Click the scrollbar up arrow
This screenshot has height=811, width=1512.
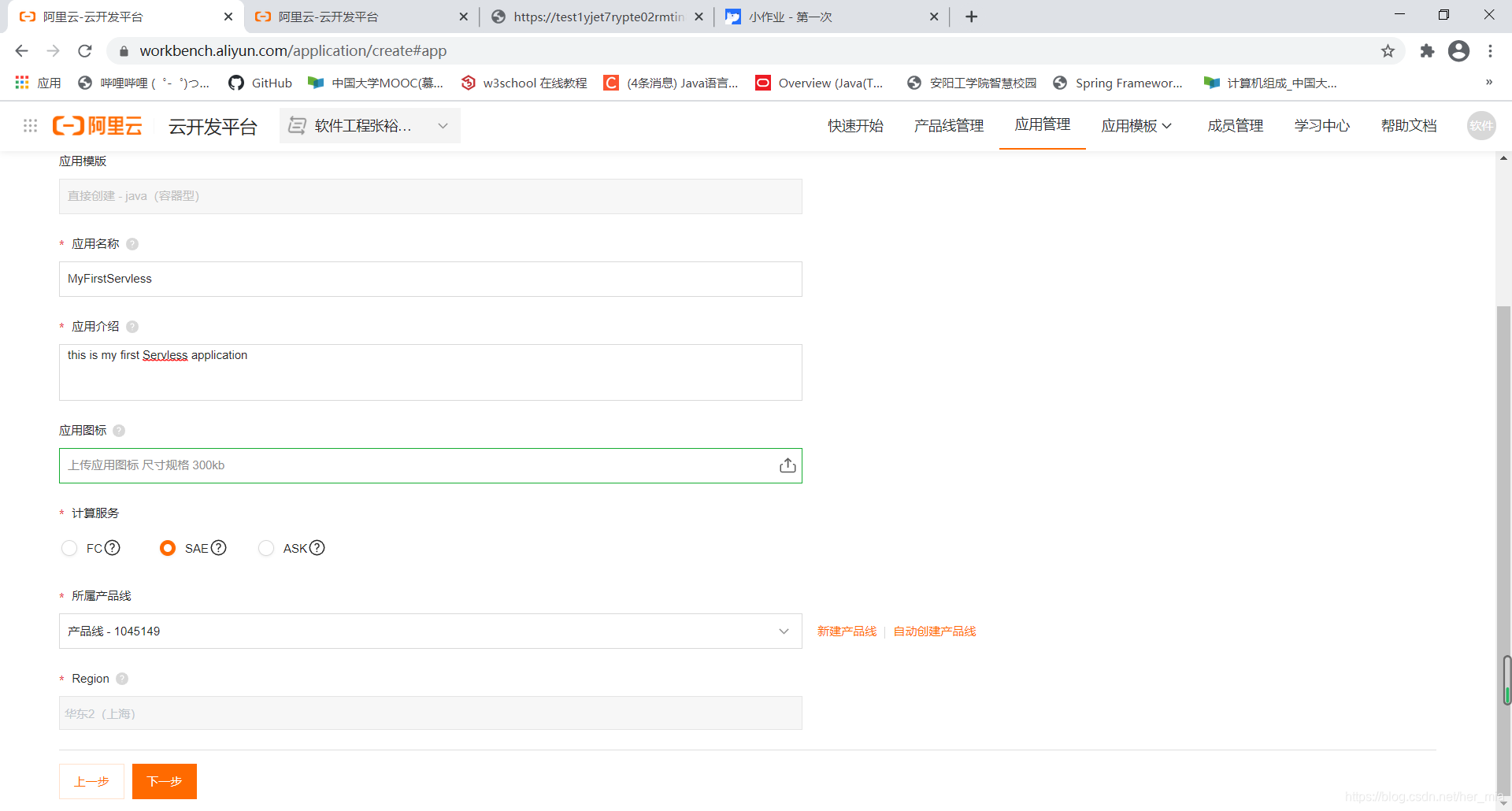coord(1504,158)
